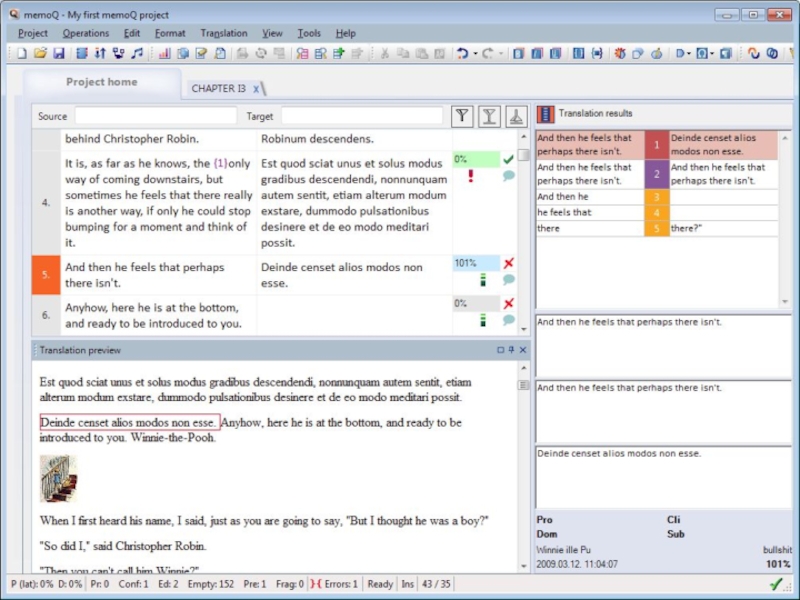Expand the Omega symbol dropdown arrow
The image size is (800, 600).
click(x=712, y=53)
